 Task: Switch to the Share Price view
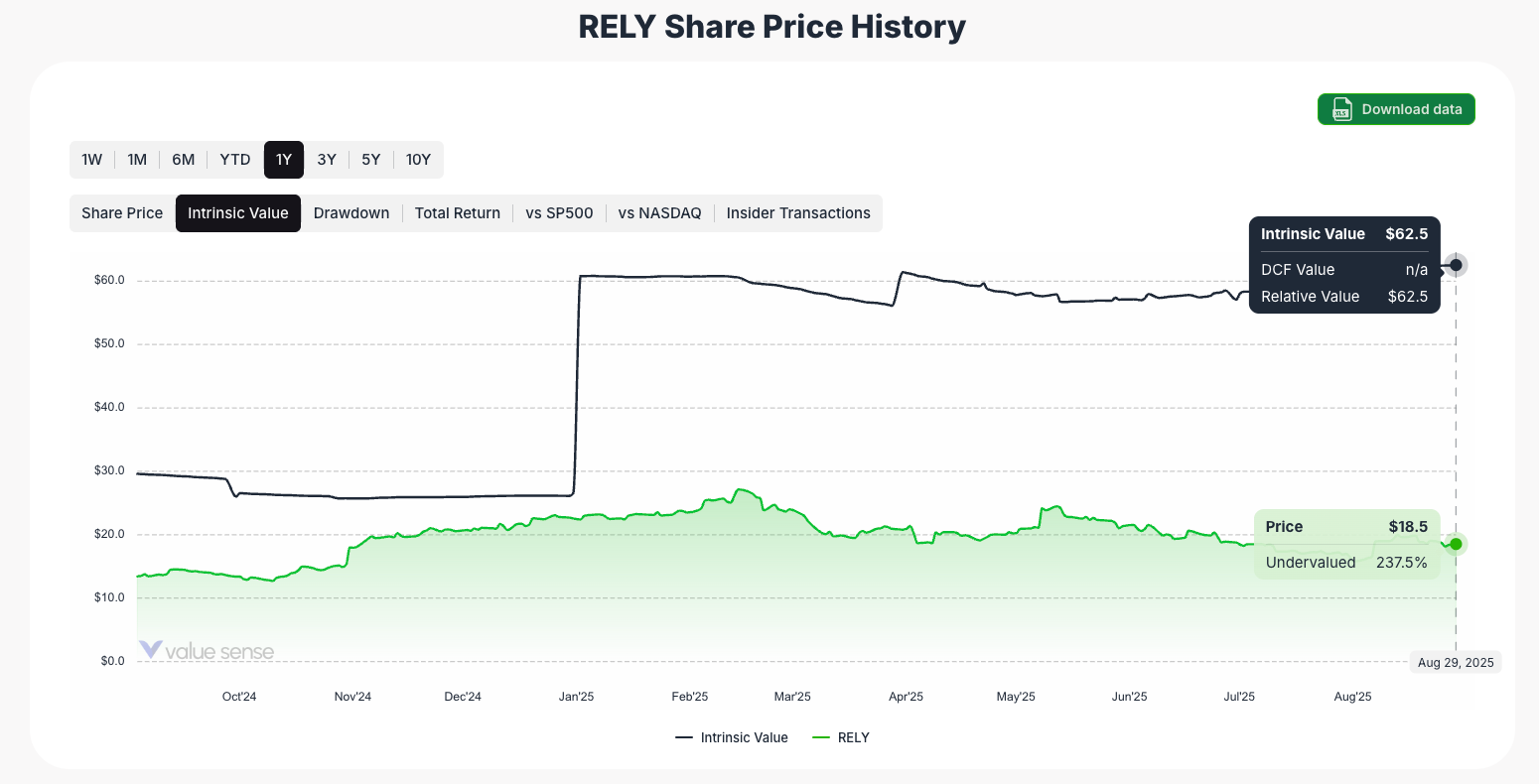[x=121, y=212]
